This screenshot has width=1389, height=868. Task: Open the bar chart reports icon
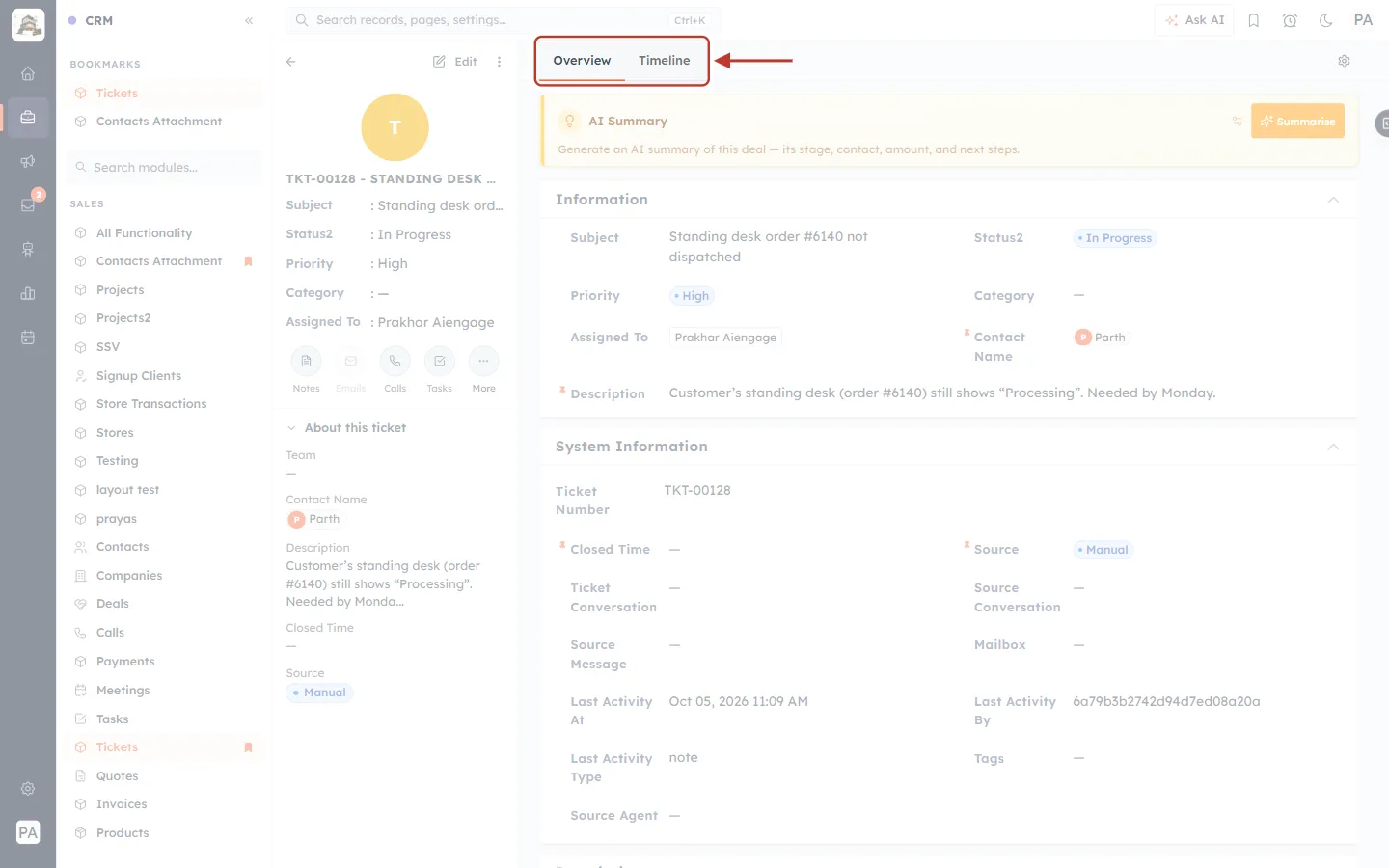click(28, 293)
